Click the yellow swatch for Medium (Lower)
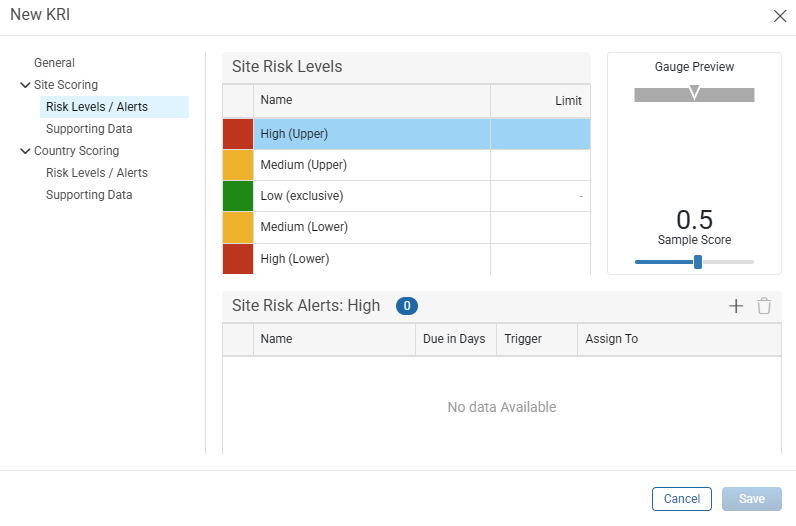The height and width of the screenshot is (526, 796). tap(238, 227)
